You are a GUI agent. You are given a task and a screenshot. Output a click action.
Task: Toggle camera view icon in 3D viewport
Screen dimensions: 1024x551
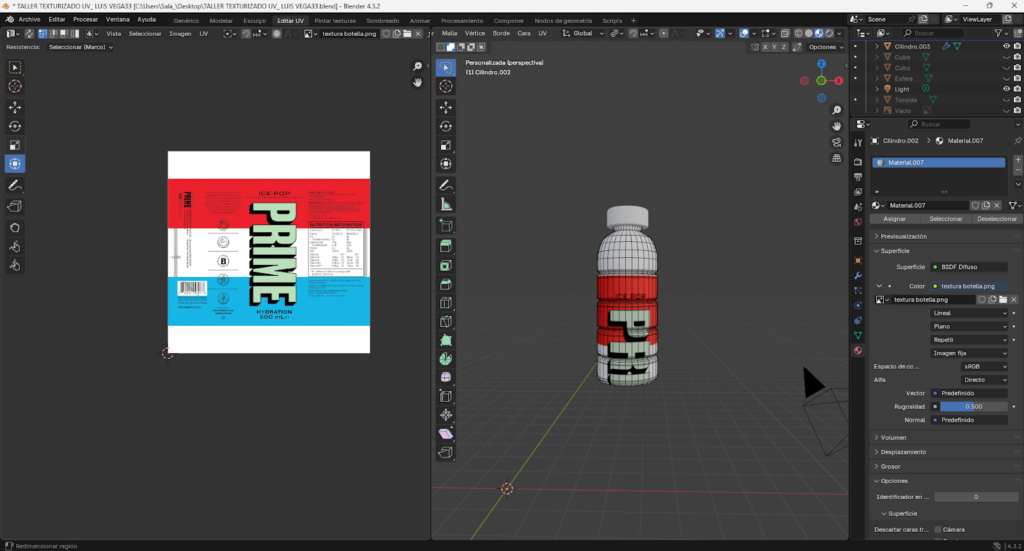click(x=837, y=142)
